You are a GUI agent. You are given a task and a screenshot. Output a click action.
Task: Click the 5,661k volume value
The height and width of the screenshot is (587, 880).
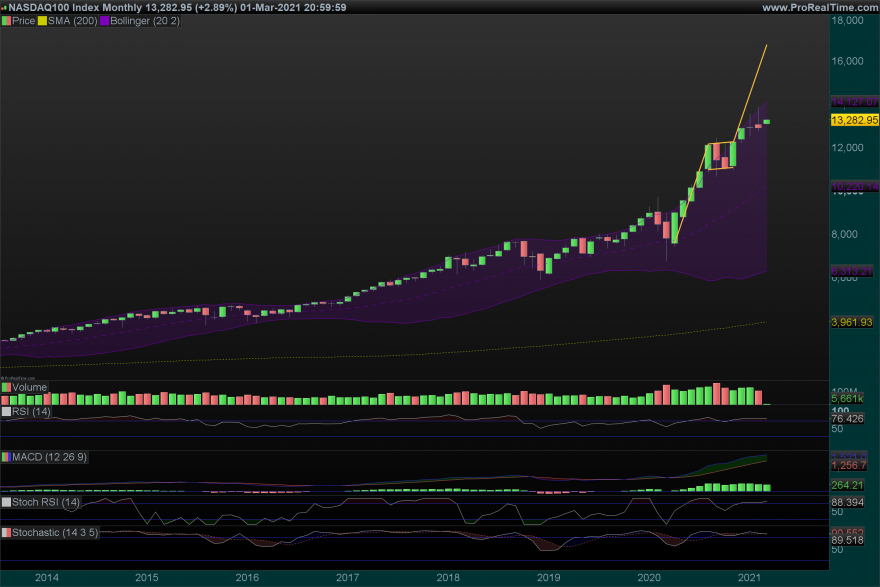[x=847, y=398]
